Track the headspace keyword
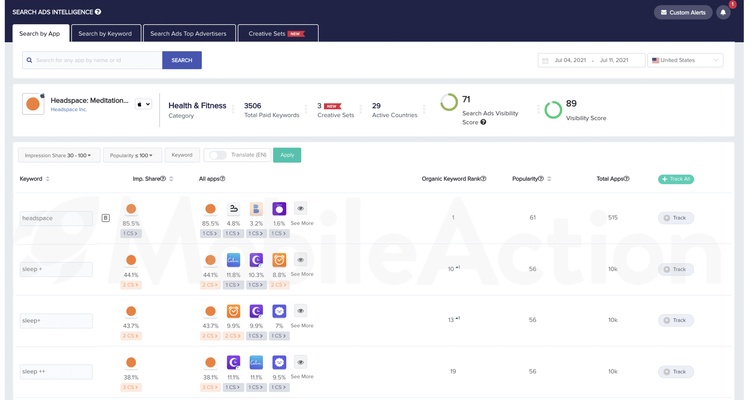 [675, 218]
